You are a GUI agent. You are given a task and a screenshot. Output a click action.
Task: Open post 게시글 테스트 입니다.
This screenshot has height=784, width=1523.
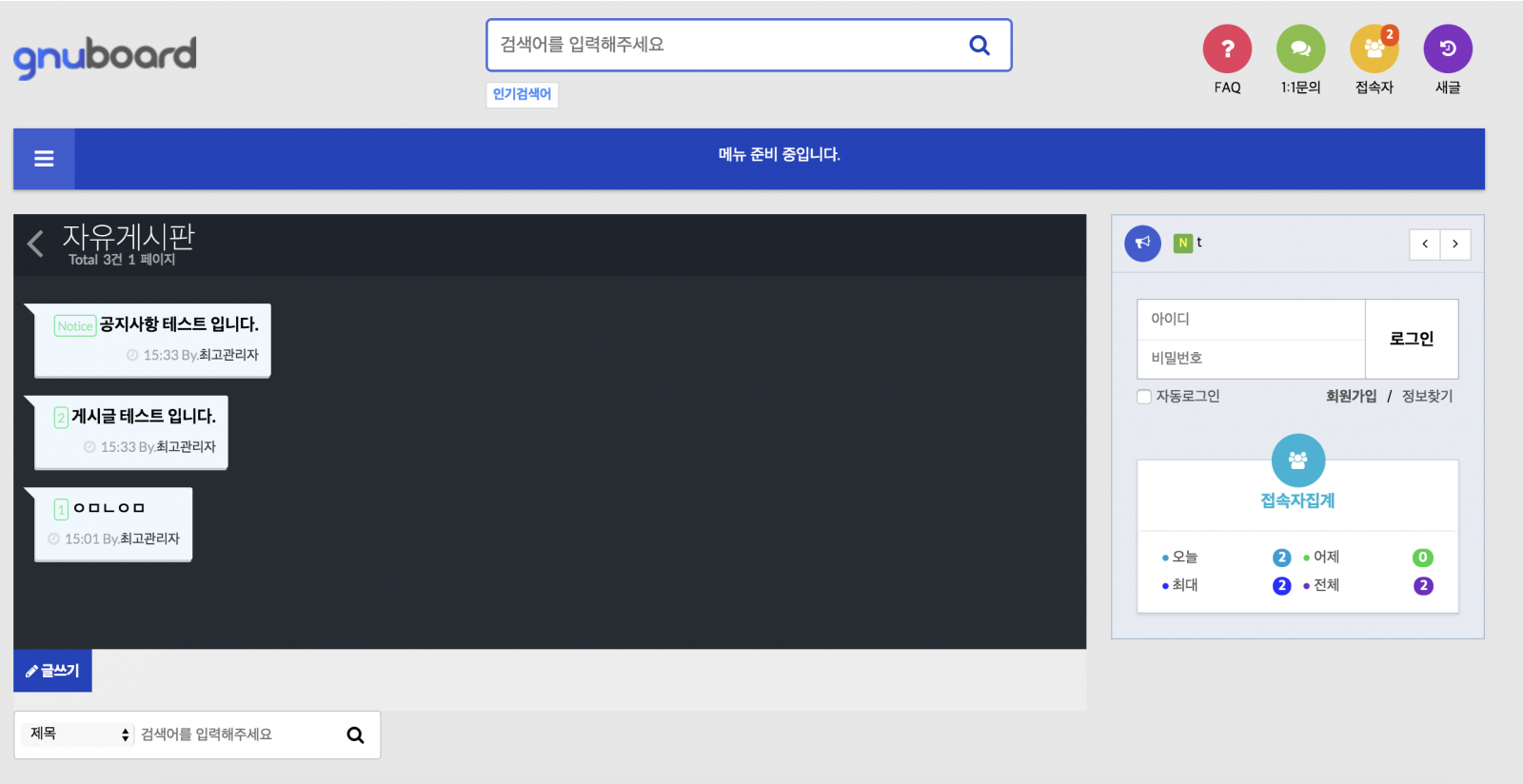[x=144, y=416]
